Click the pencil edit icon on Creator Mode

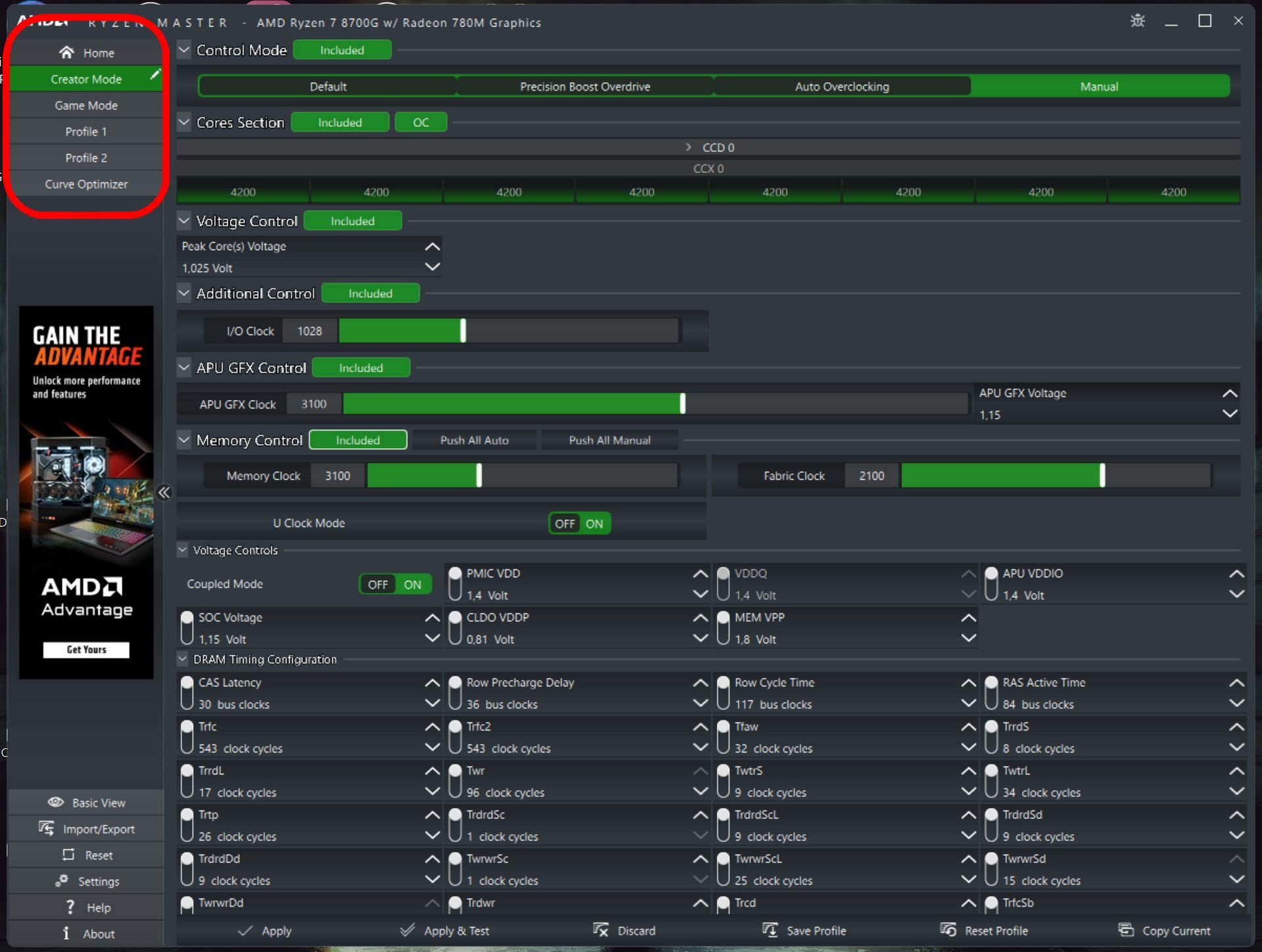[155, 74]
